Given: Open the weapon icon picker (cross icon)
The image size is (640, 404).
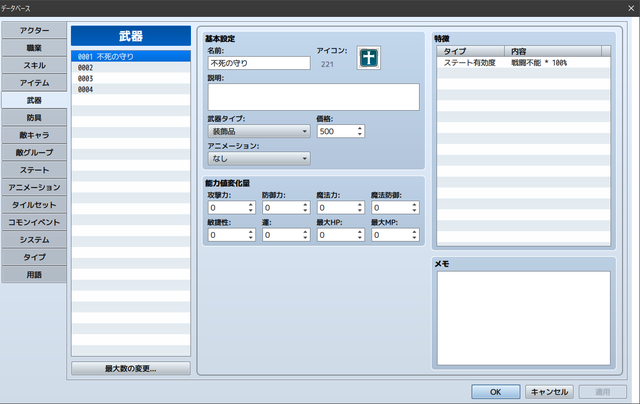Looking at the screenshot, I should [x=369, y=58].
